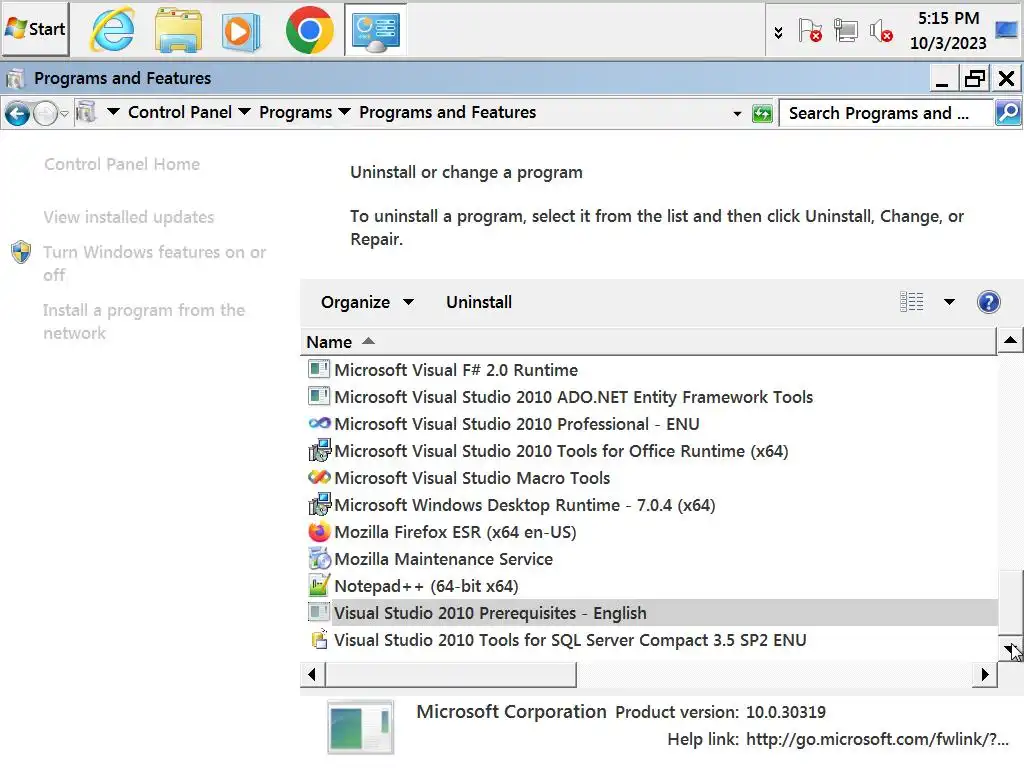Click horizontal scroll left arrow
This screenshot has height=768, width=1024.
click(312, 675)
